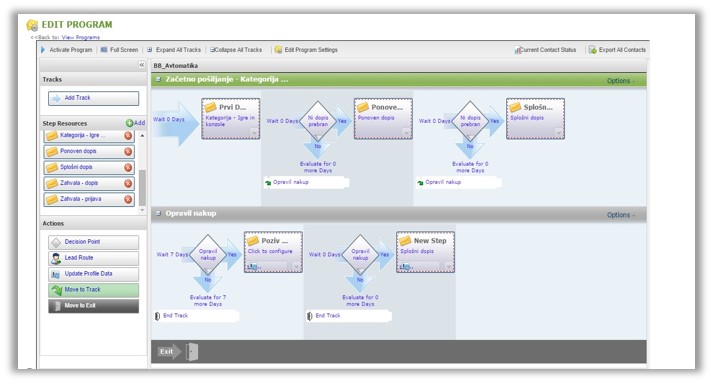The height and width of the screenshot is (383, 713).
Task: Select the Ponove... email step
Action: (383, 119)
